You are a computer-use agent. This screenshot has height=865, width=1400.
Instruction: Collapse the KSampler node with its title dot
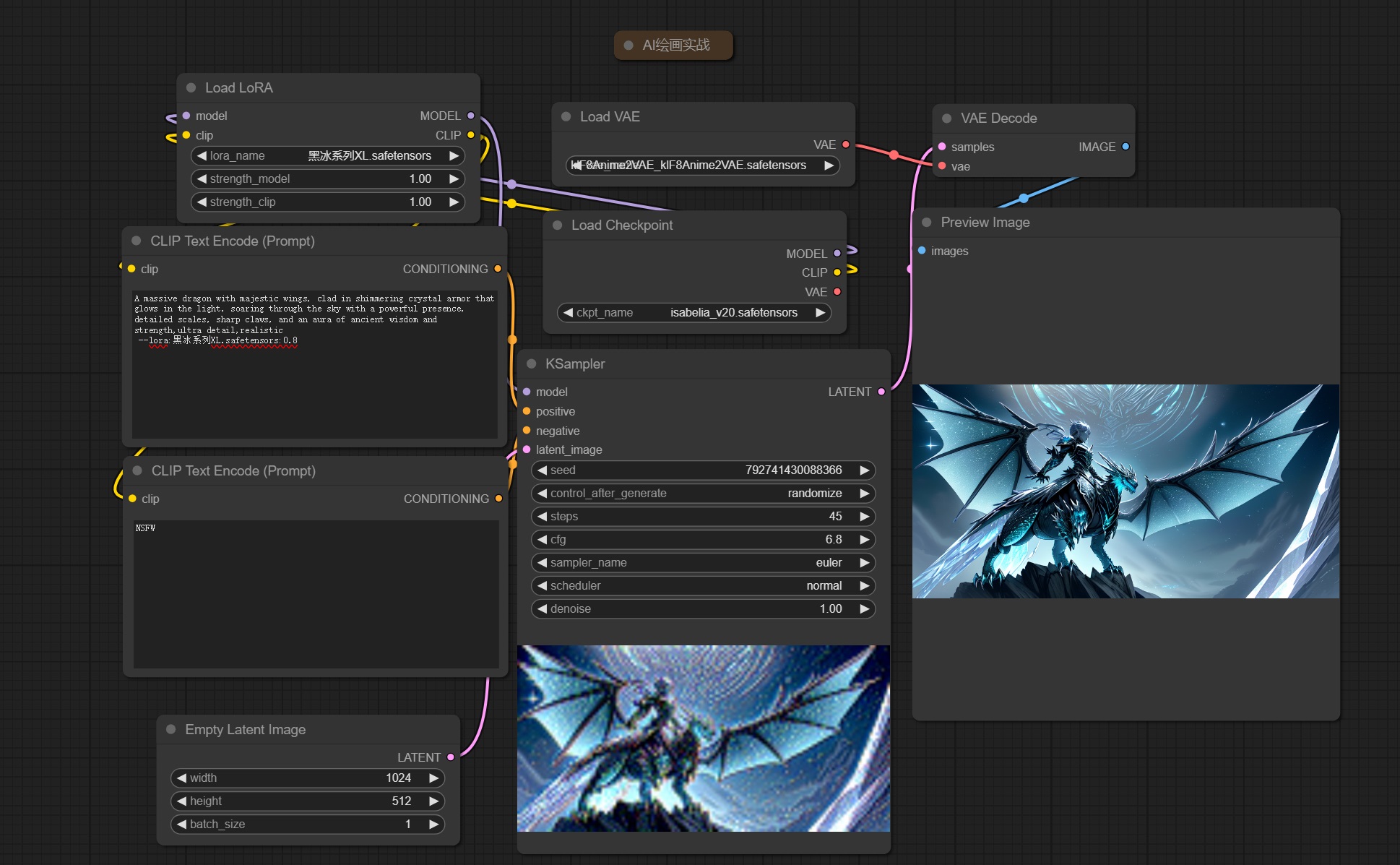tap(532, 364)
